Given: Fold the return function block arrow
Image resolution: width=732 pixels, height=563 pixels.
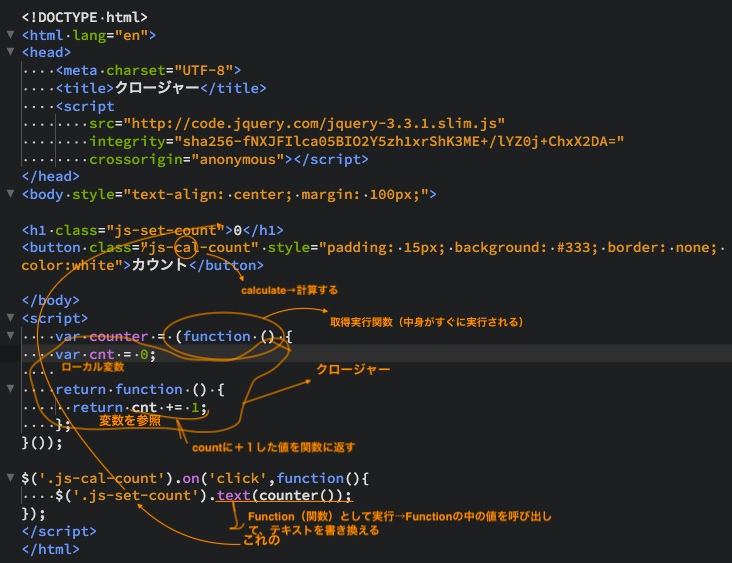Looking at the screenshot, I should 10,389.
